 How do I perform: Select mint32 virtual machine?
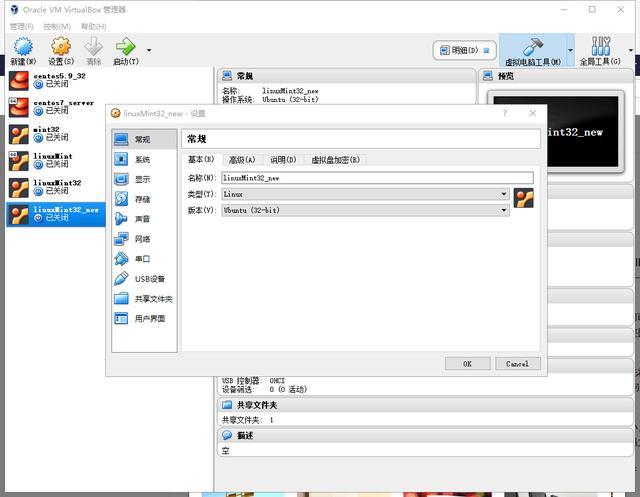tap(56, 134)
